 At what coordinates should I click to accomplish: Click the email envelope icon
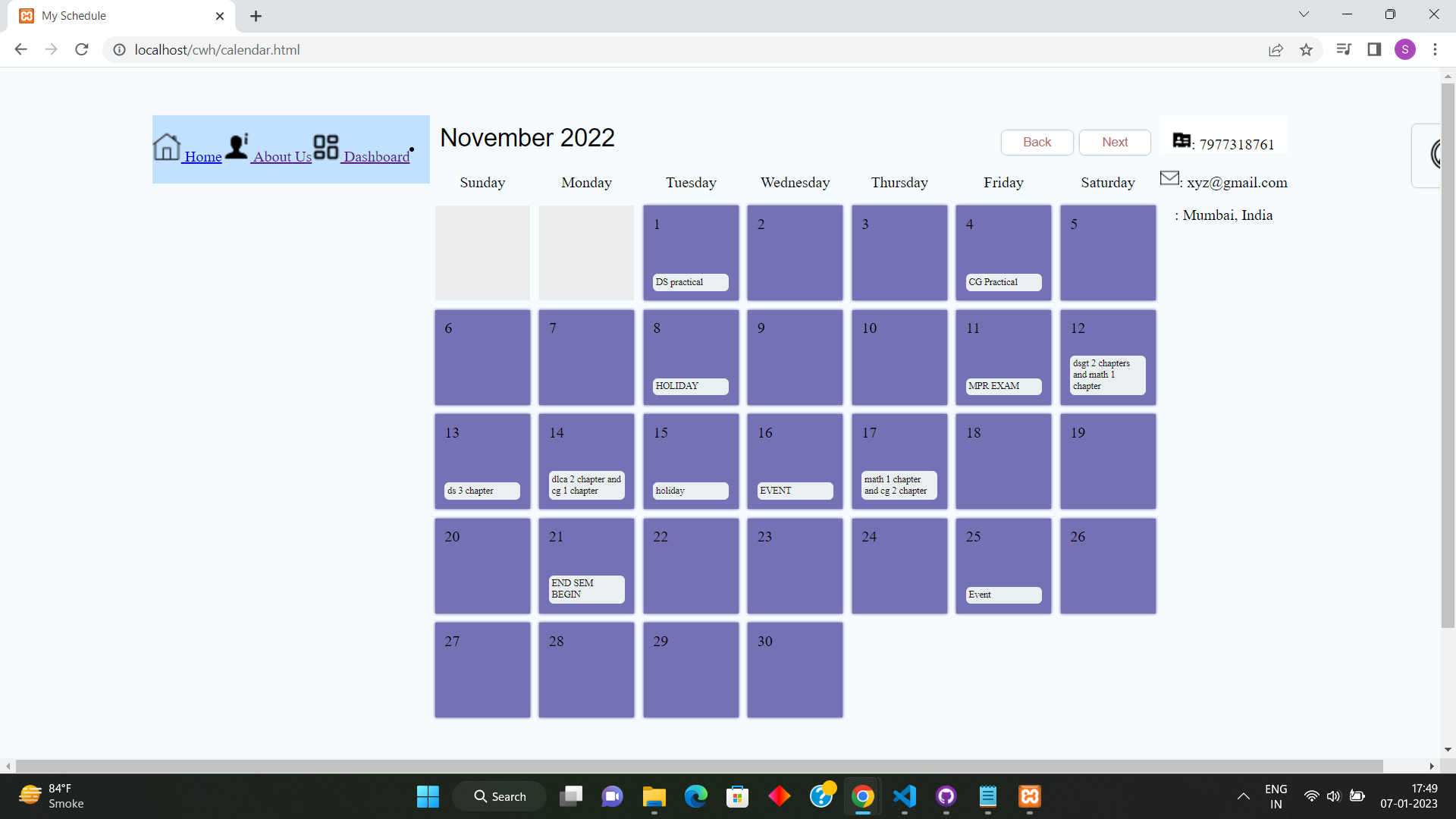coord(1169,178)
